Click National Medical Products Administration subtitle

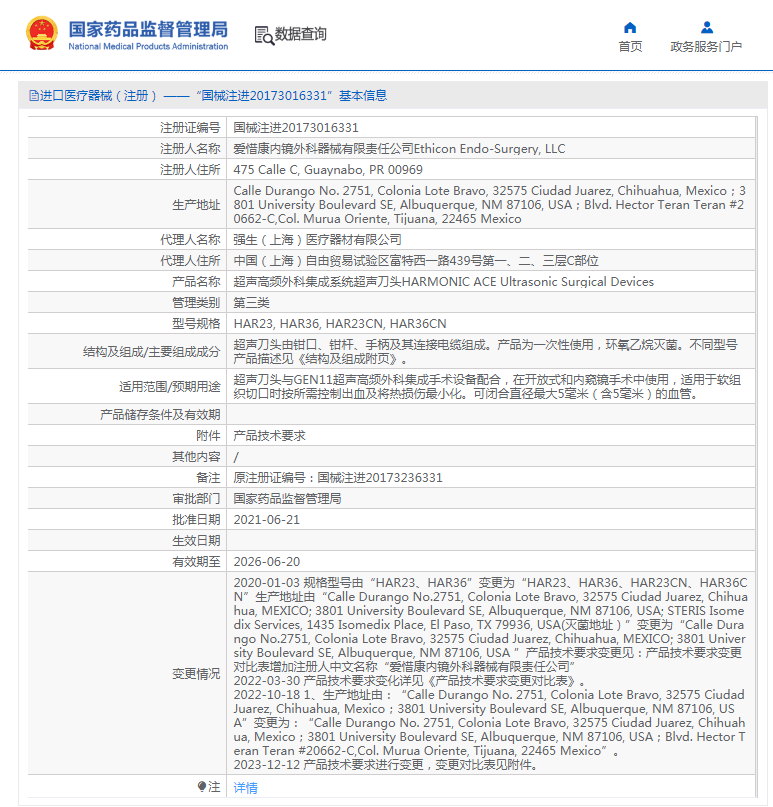click(148, 46)
